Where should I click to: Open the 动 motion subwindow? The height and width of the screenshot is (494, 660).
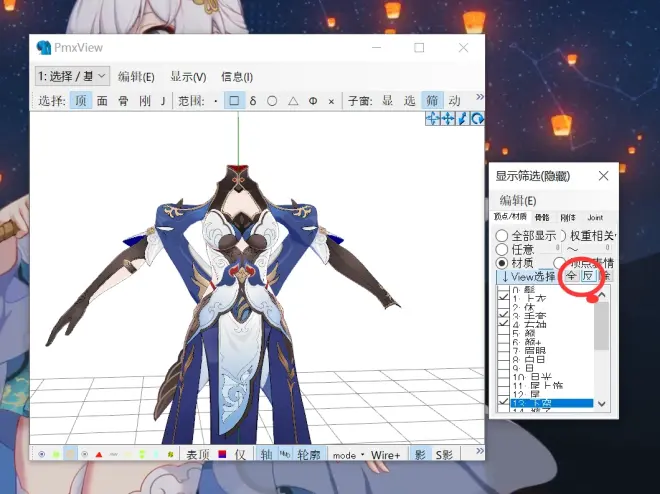coord(454,101)
